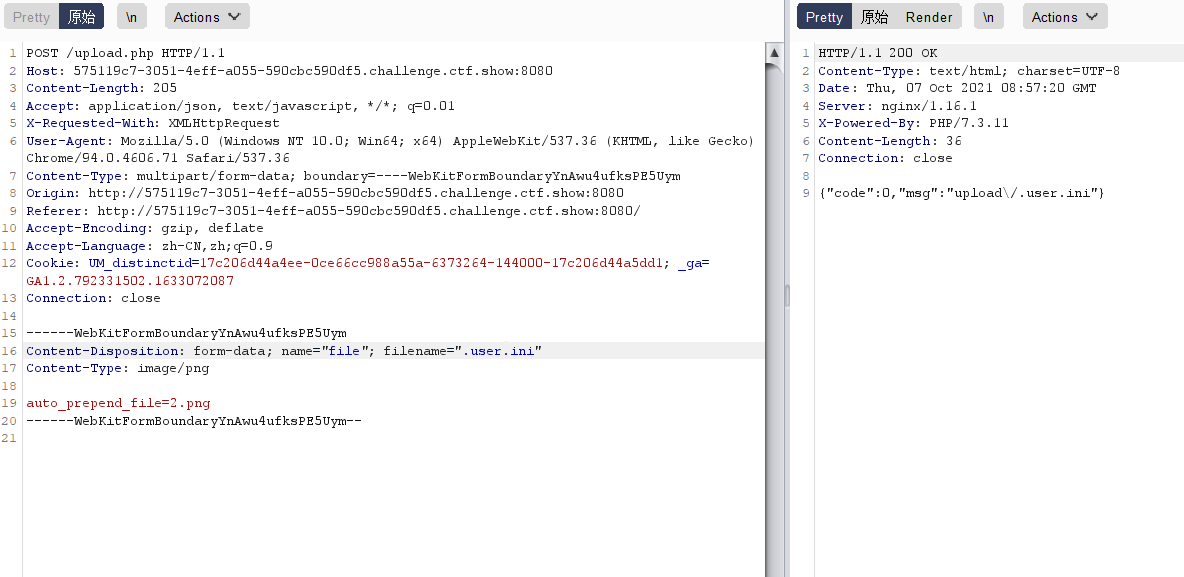The width and height of the screenshot is (1184, 577).
Task: Open request panel Actions dropdown
Action: click(207, 17)
